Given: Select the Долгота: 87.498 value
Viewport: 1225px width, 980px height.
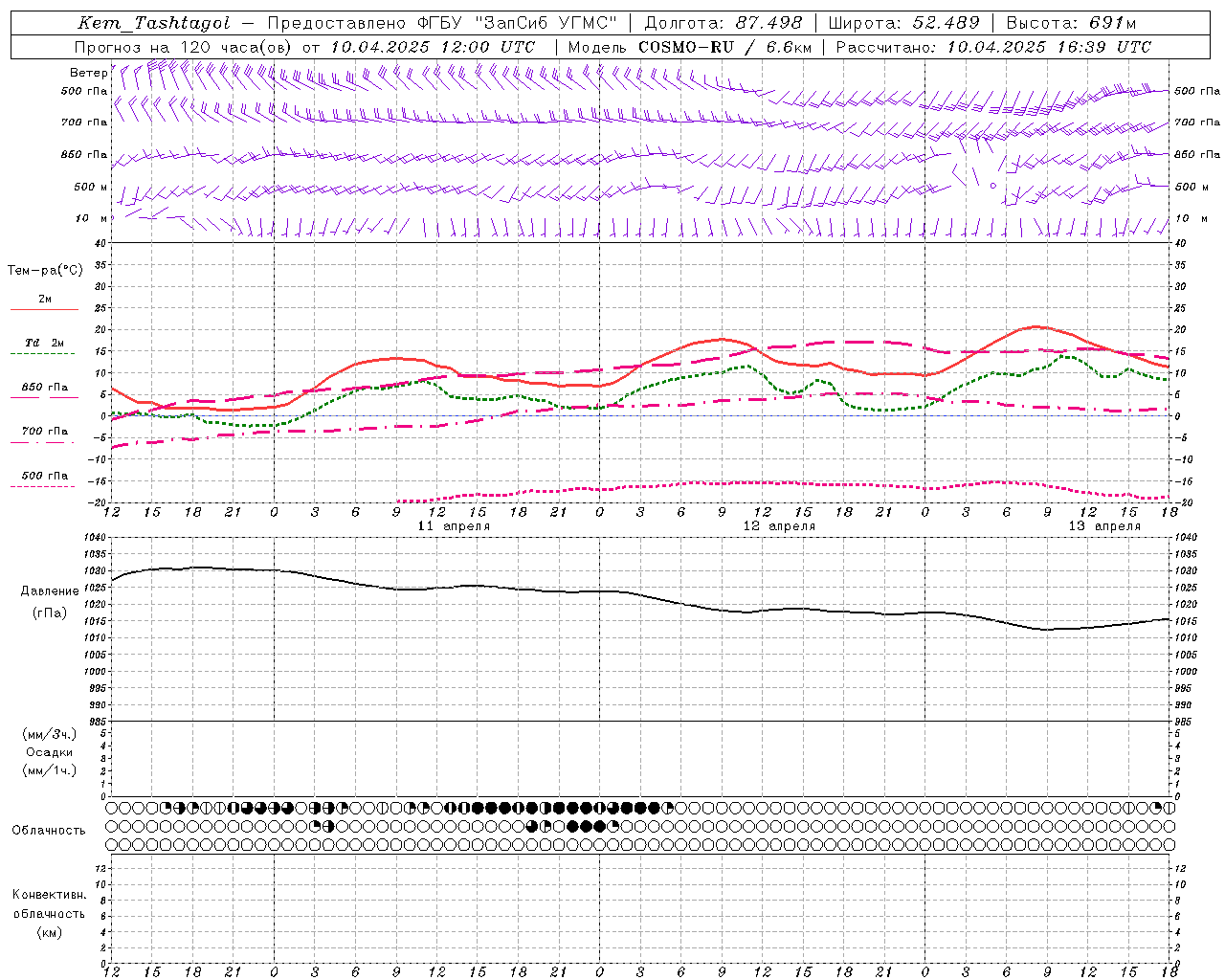Looking at the screenshot, I should 724,23.
